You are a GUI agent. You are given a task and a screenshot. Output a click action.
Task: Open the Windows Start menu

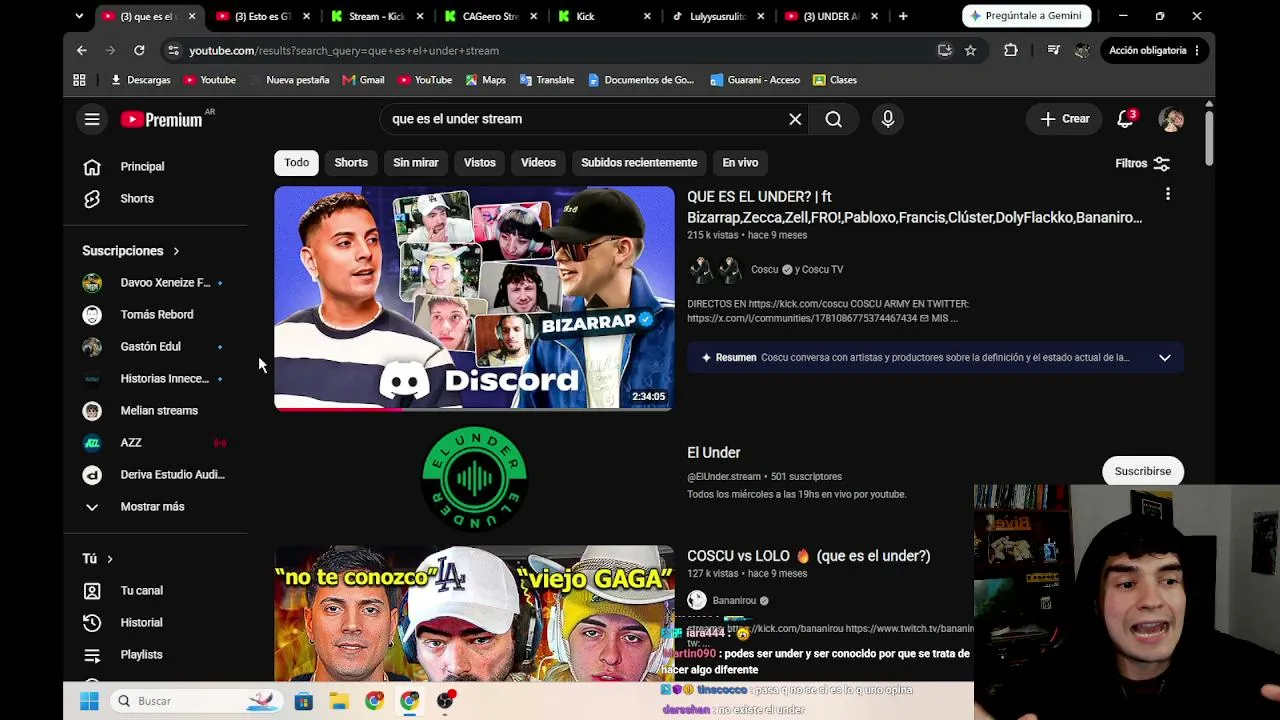[89, 701]
